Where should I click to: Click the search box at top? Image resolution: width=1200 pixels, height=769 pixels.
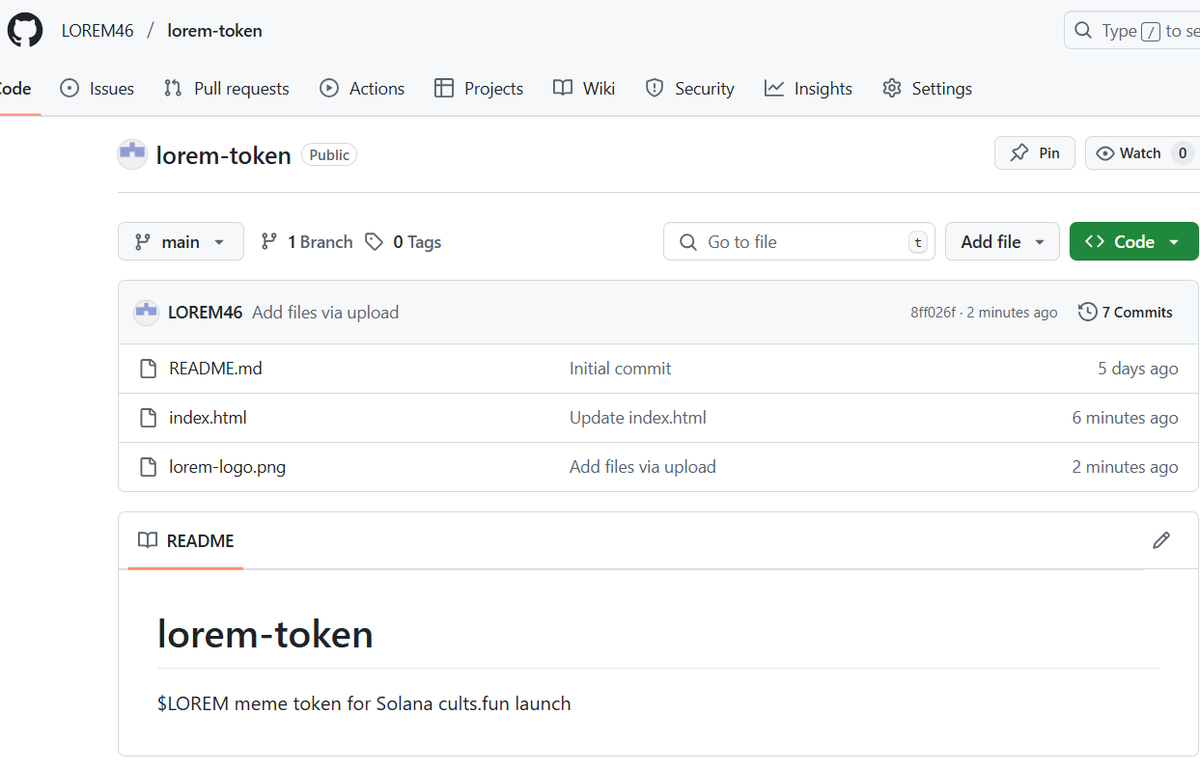click(x=1132, y=30)
